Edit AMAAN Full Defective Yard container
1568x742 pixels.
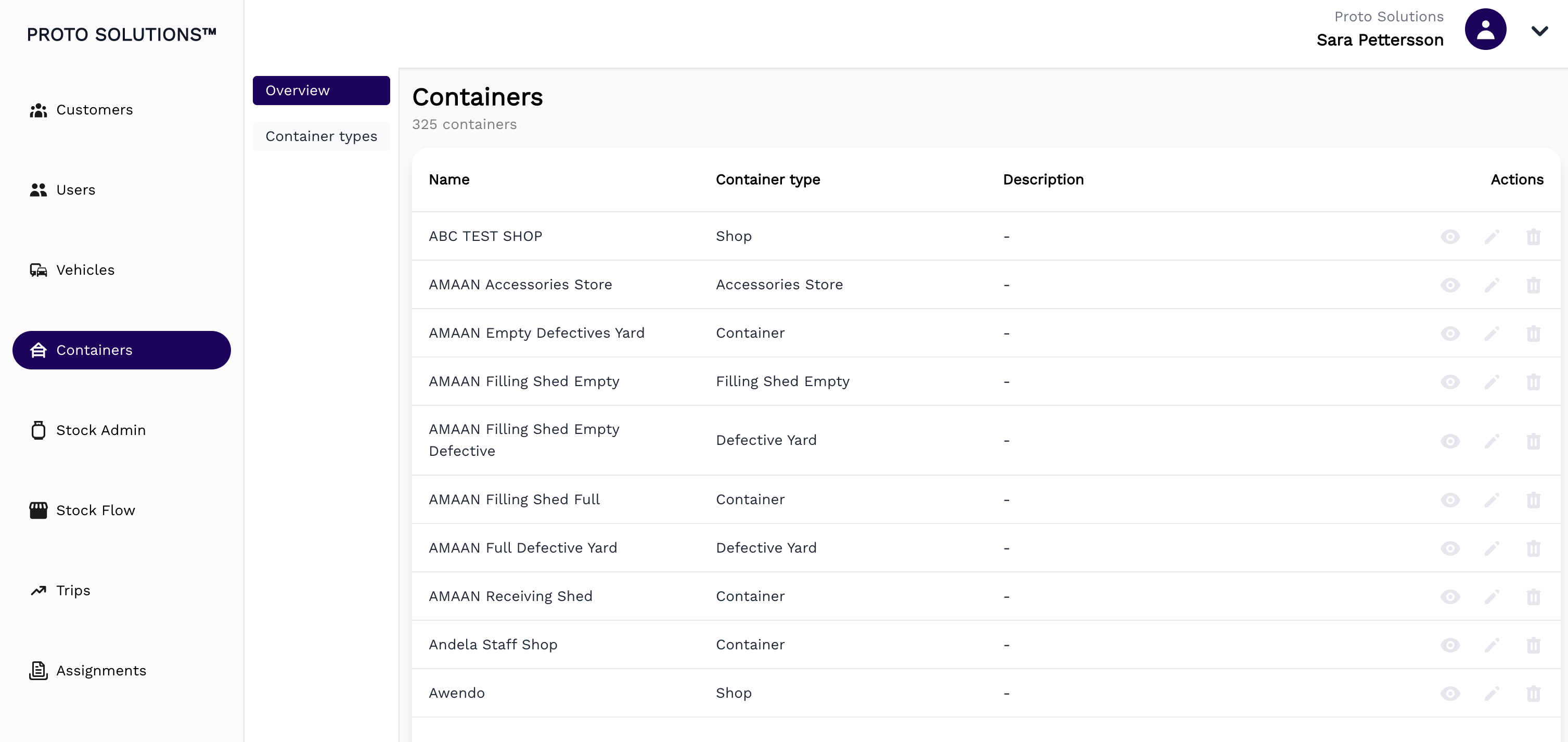pos(1492,548)
